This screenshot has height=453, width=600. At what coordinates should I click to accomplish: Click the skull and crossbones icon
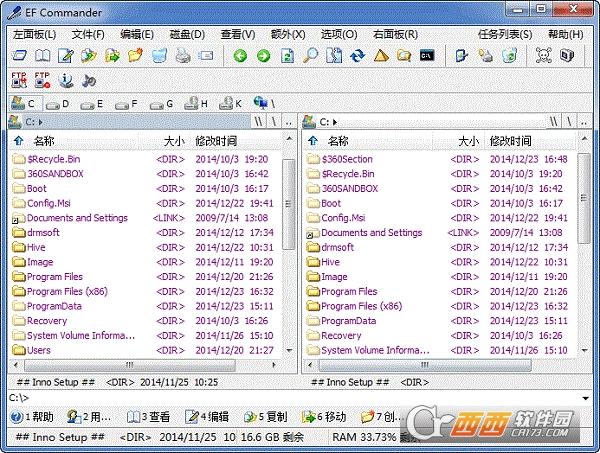pos(543,55)
